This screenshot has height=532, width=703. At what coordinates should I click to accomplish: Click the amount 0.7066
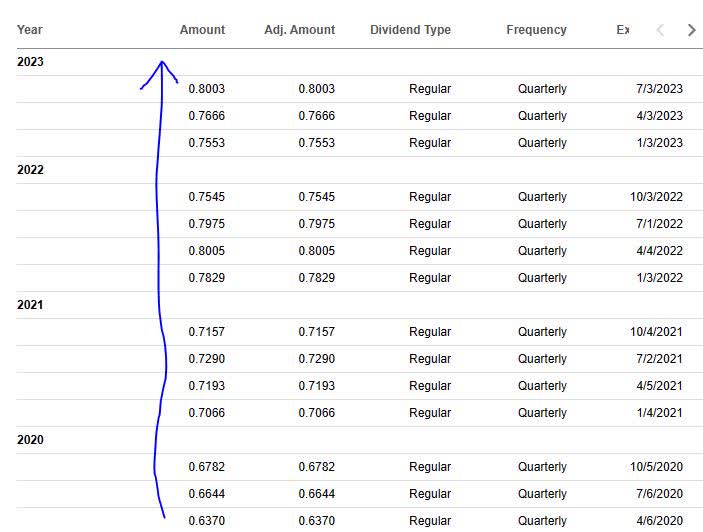tap(207, 412)
